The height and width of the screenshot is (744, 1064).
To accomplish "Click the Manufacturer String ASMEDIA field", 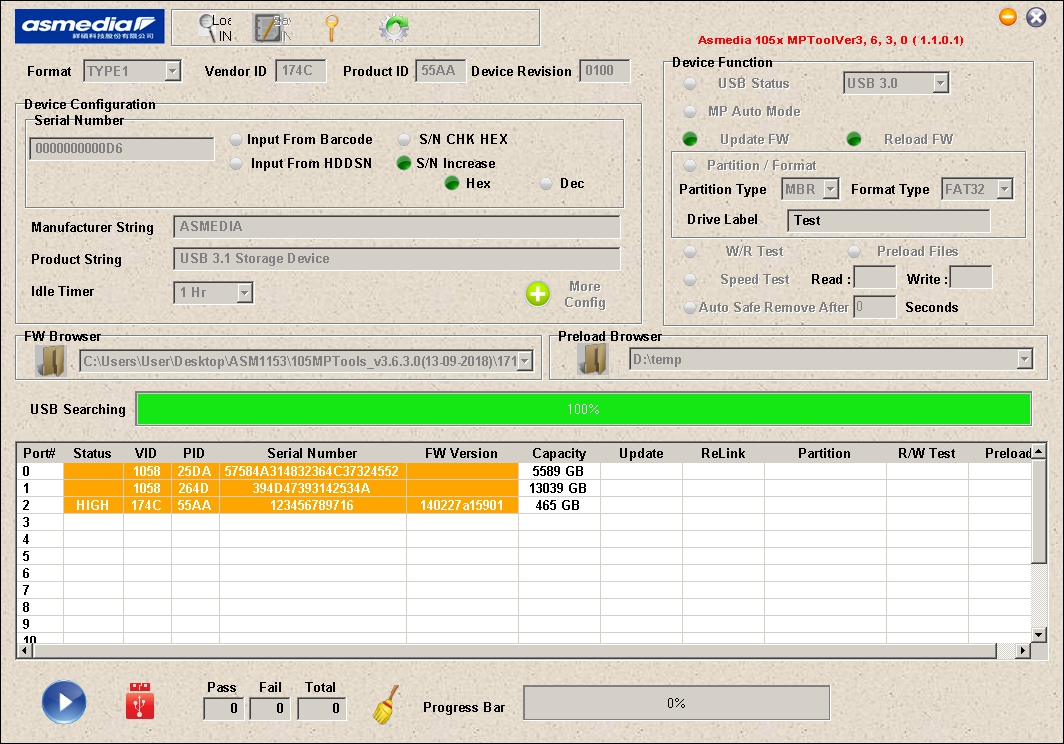I will click(396, 227).
